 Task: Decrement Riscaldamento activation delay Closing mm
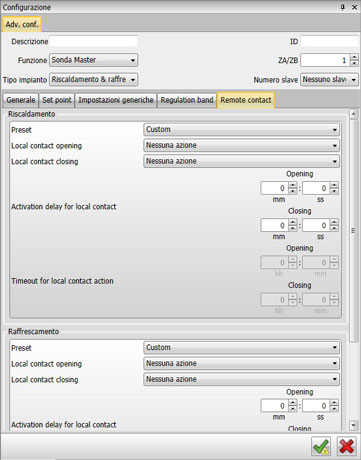click(293, 229)
